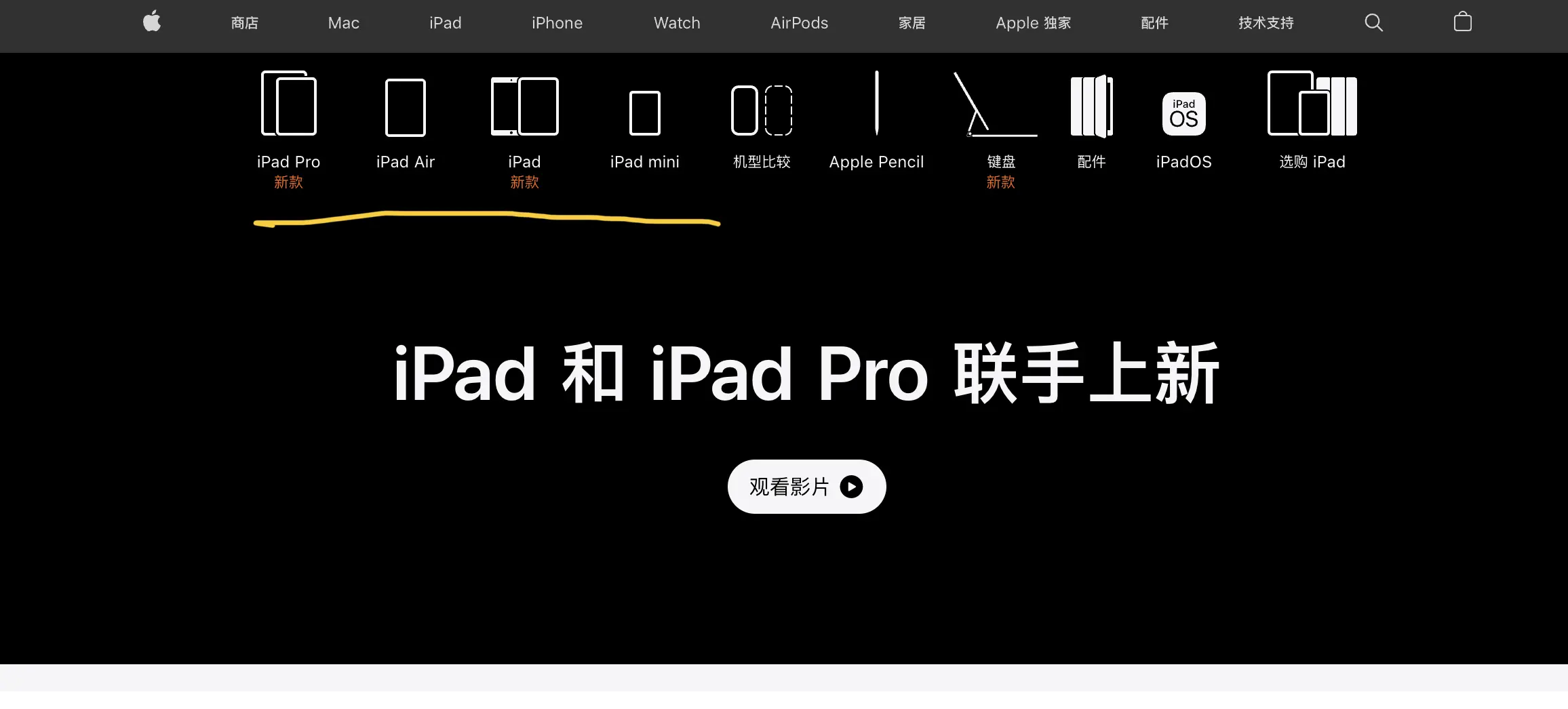Click the iPad 和 iPad Pro 联手上新 headline

point(806,373)
